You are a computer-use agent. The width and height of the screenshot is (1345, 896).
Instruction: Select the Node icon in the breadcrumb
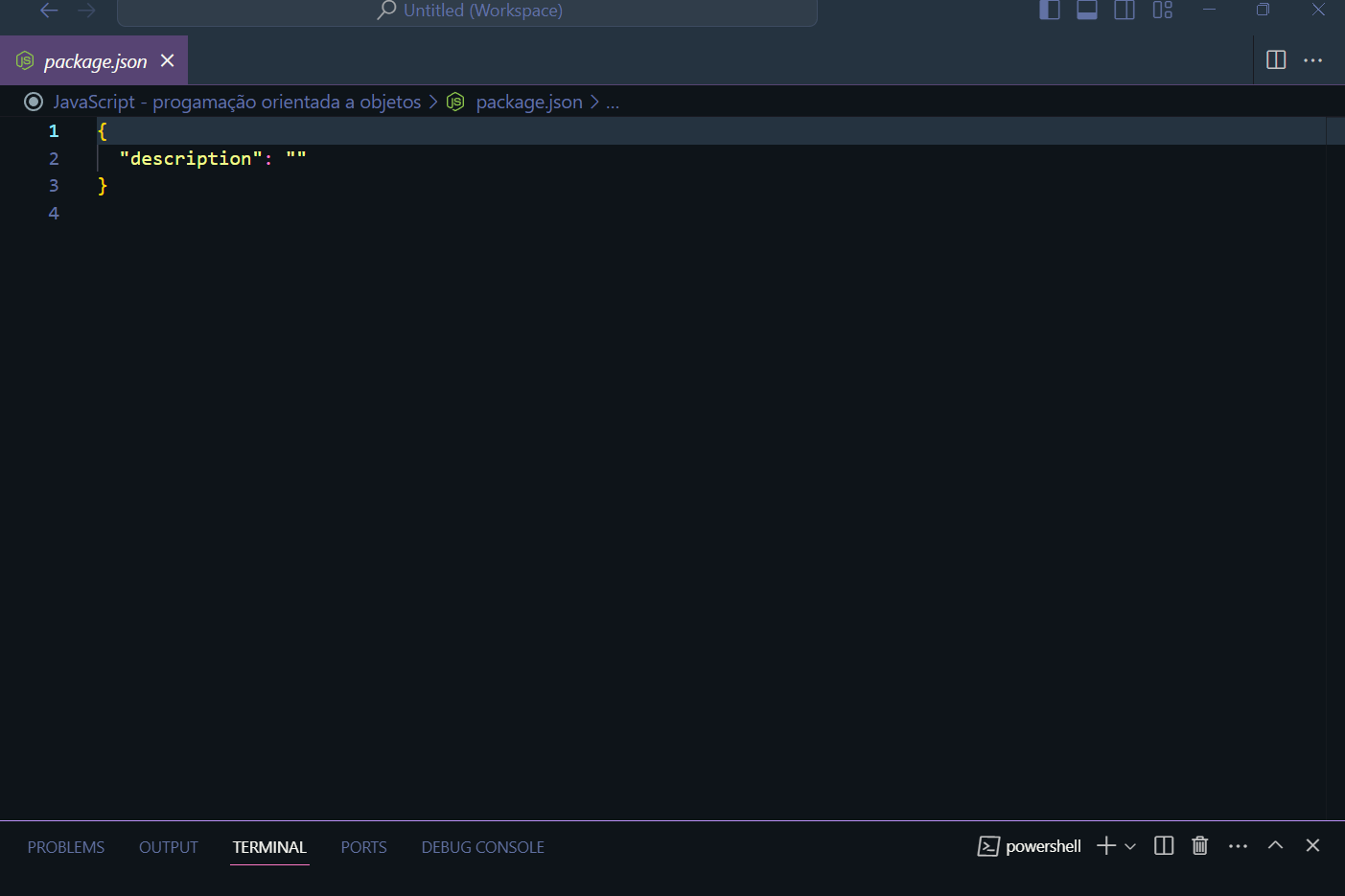click(455, 102)
